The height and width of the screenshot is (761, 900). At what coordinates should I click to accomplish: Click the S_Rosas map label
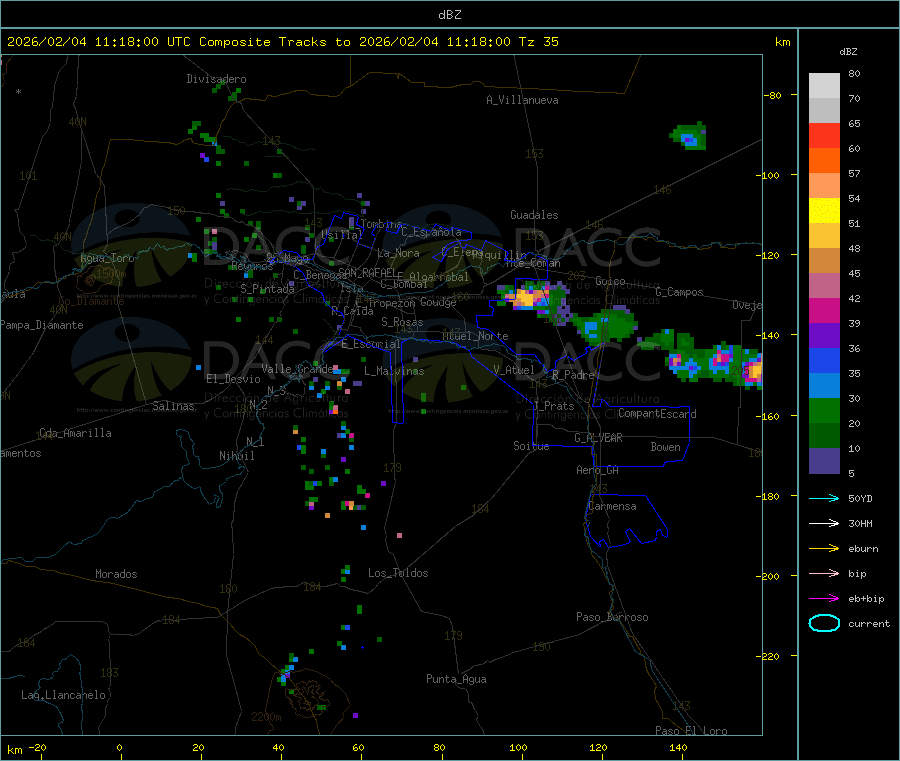pos(402,322)
